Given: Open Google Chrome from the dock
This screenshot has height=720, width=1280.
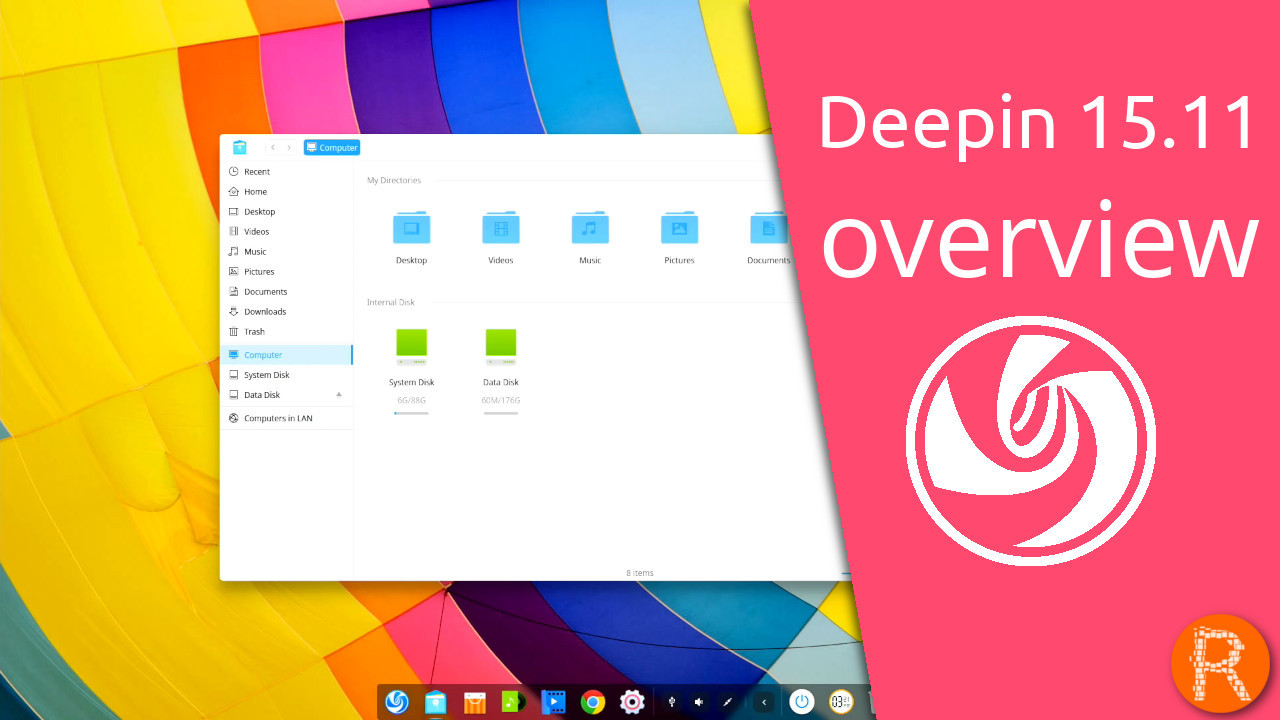Looking at the screenshot, I should [593, 702].
